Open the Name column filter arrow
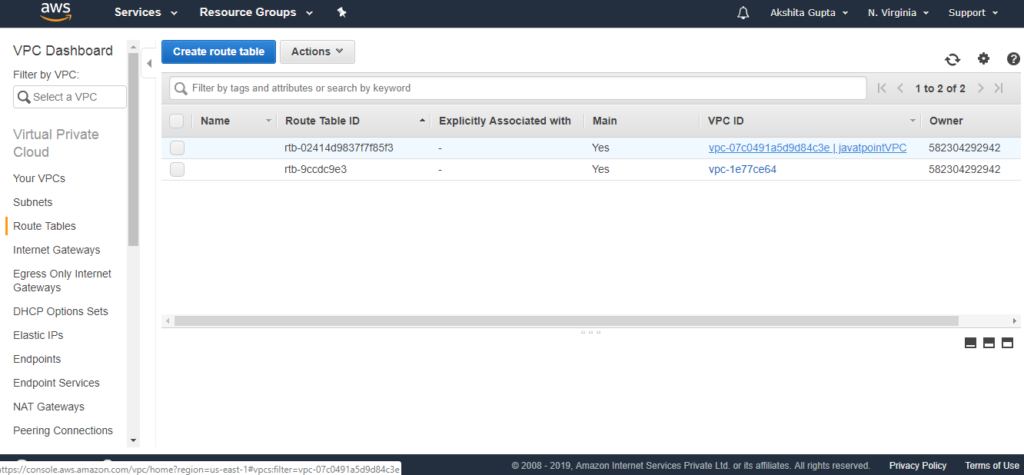The image size is (1024, 475). pos(268,122)
